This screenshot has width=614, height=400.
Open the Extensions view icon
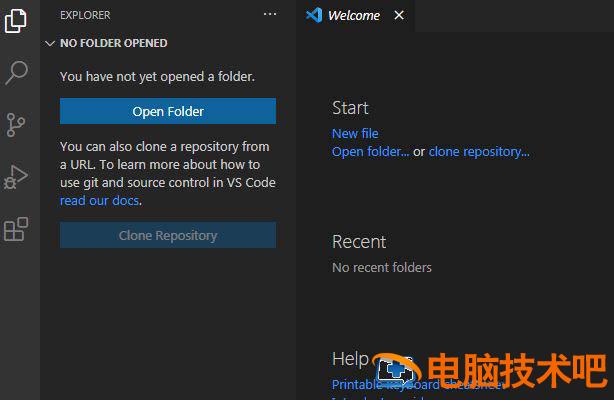16,229
